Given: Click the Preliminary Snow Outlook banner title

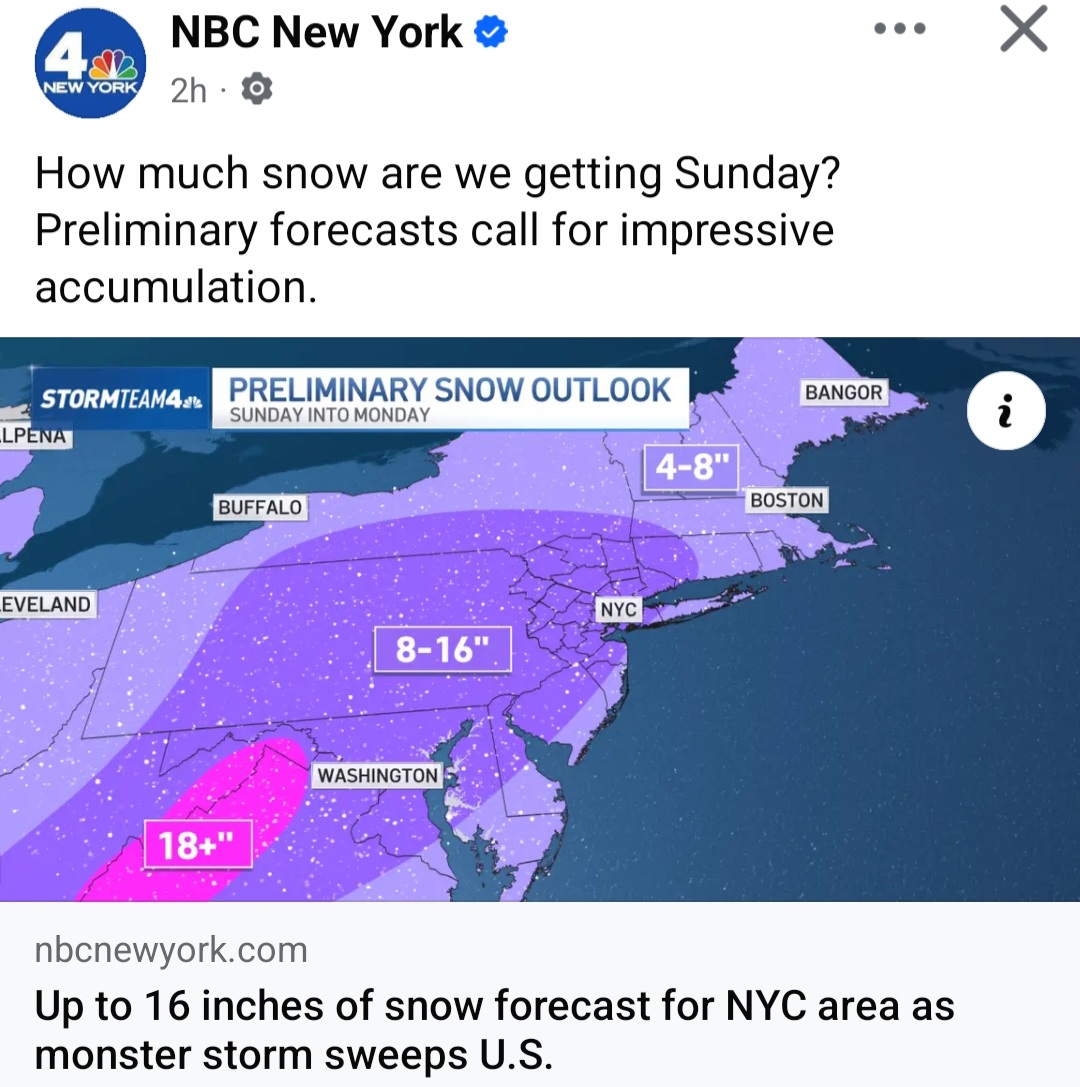Looking at the screenshot, I should tap(450, 390).
